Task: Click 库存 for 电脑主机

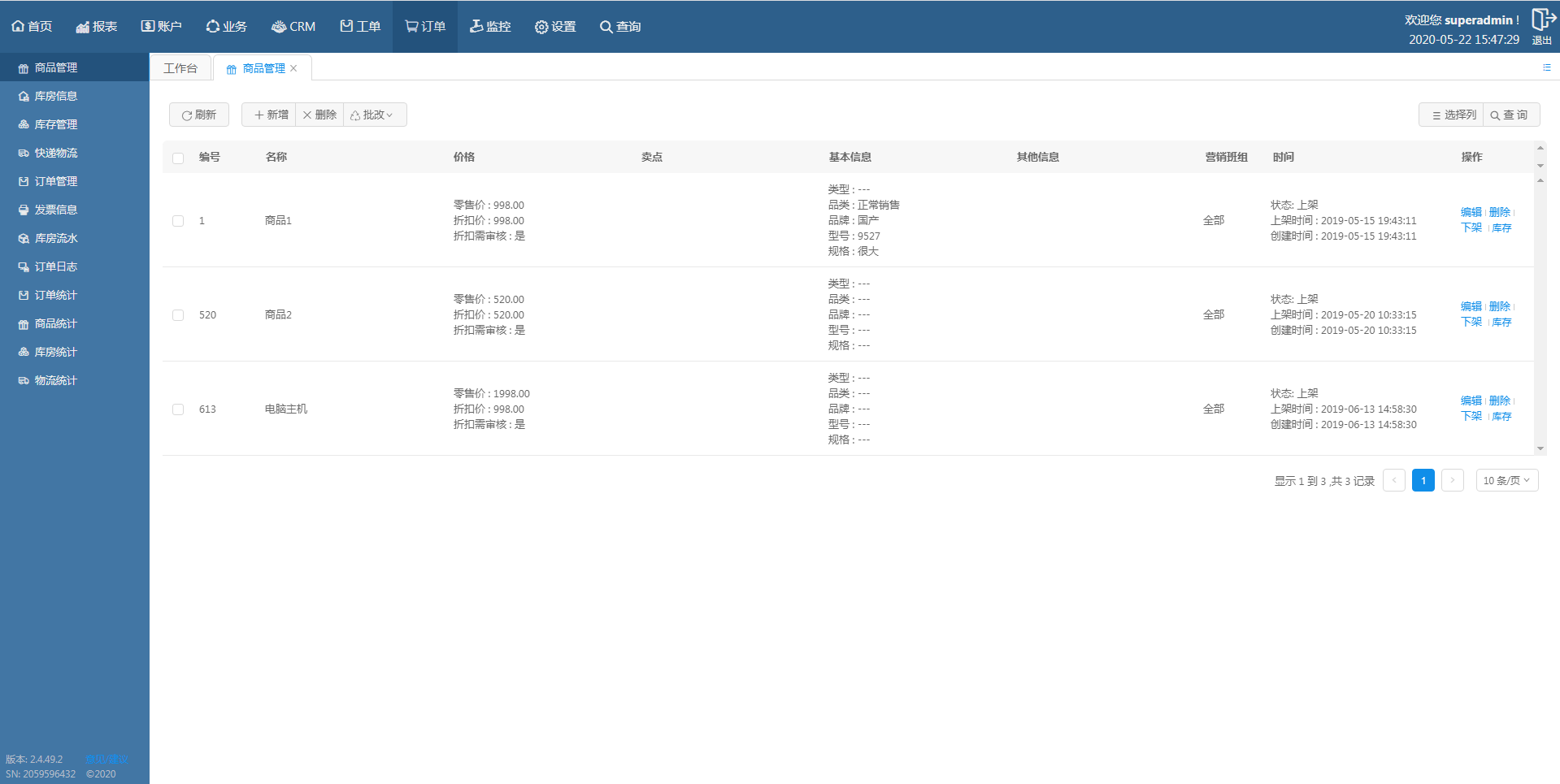Action: click(1501, 416)
